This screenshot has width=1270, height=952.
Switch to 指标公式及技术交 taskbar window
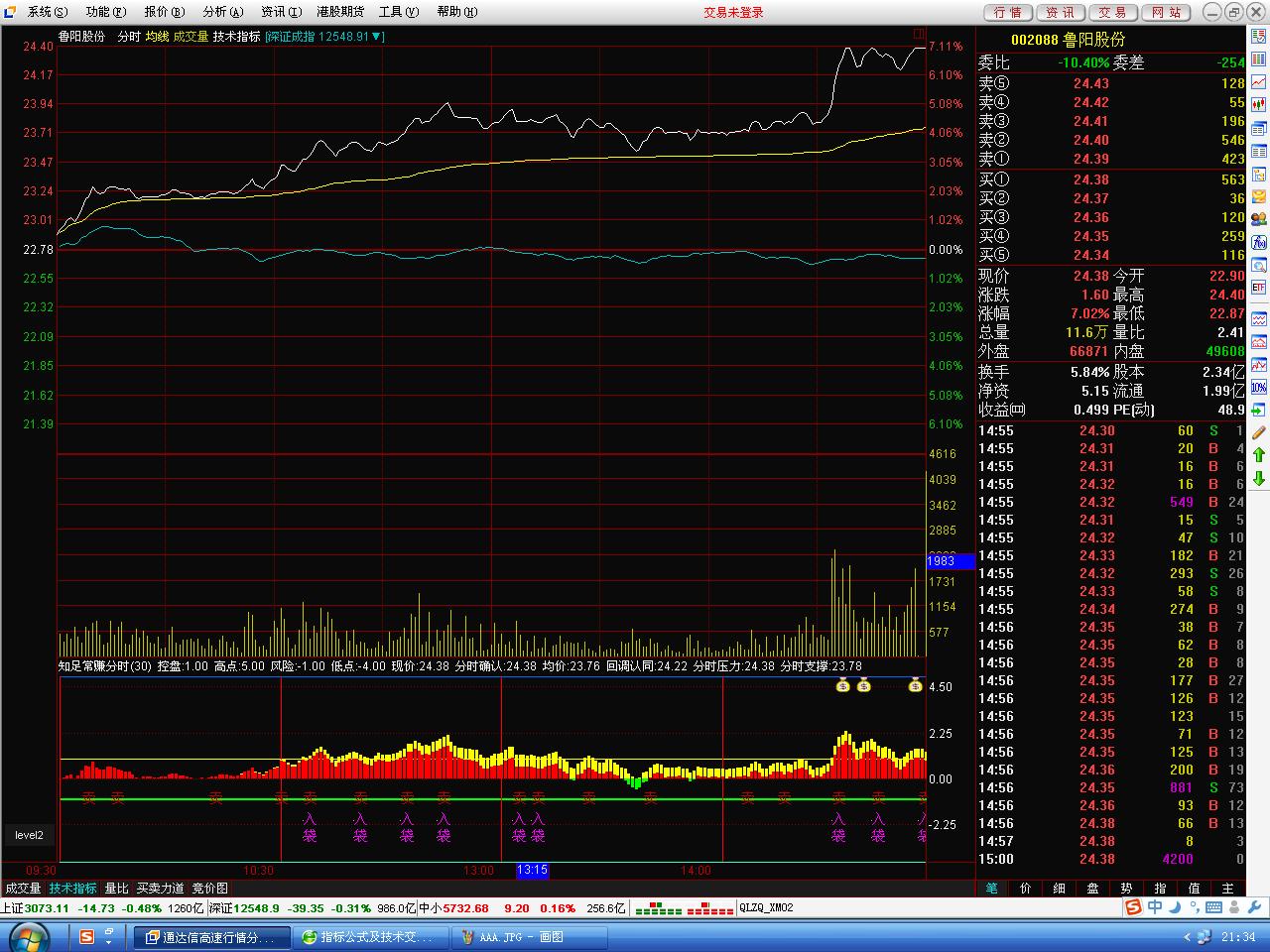[370, 937]
